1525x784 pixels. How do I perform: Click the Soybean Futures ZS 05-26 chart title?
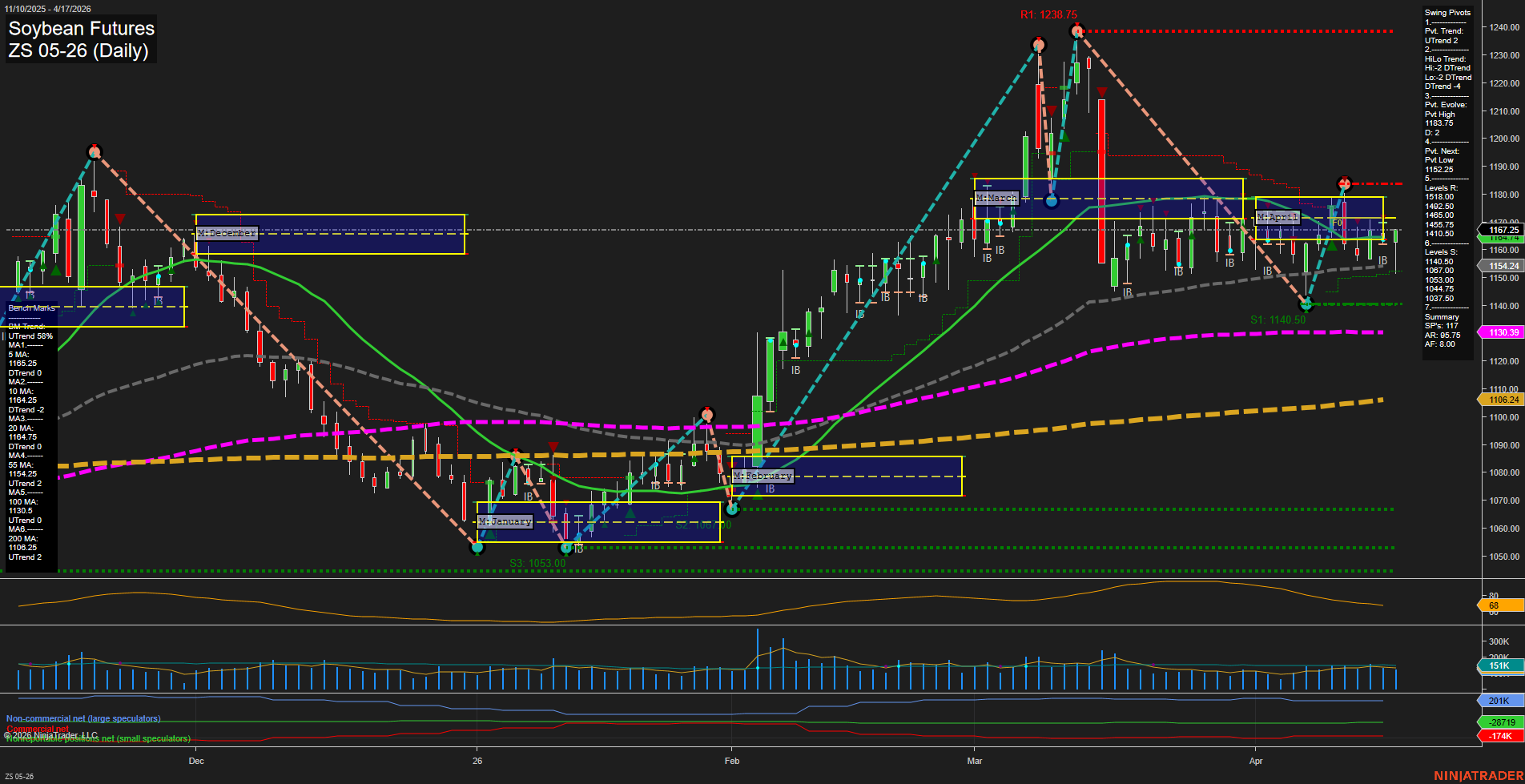tap(81, 38)
